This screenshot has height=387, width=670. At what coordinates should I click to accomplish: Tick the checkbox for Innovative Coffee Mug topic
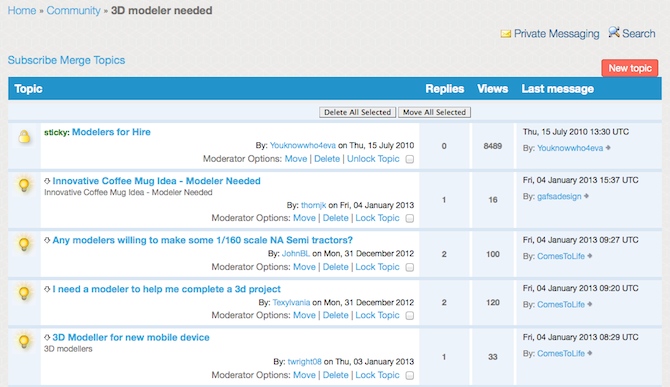point(409,219)
